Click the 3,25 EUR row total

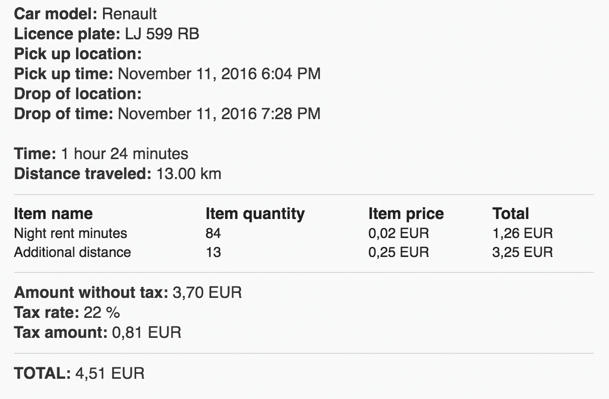coord(522,253)
